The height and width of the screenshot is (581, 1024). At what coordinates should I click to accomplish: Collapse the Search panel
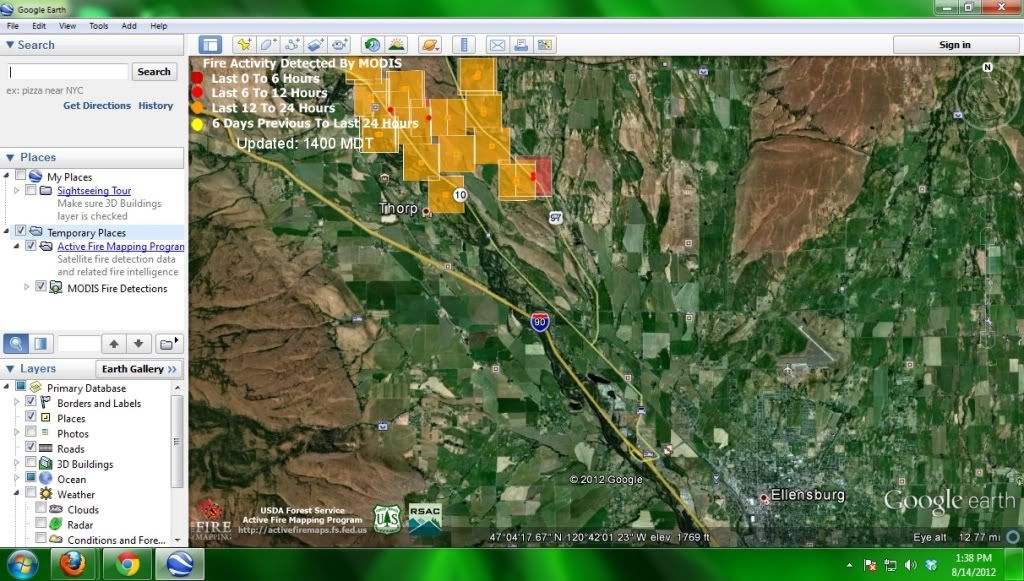[x=10, y=44]
